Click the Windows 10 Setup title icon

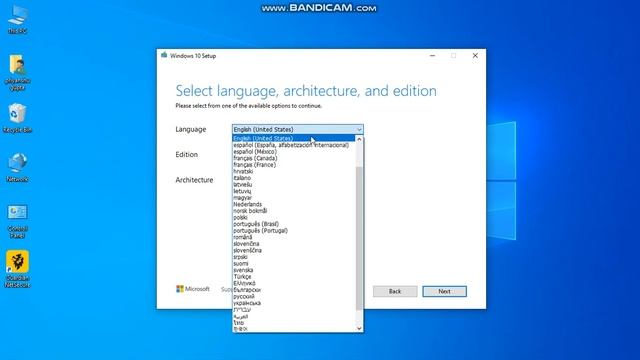click(x=164, y=55)
